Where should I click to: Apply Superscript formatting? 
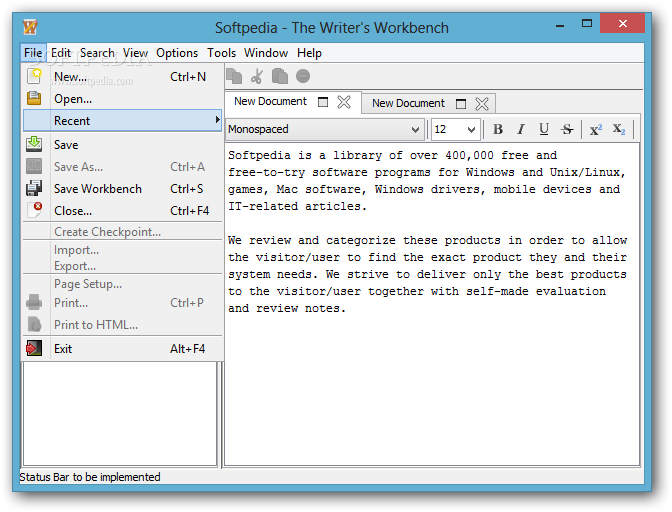tap(596, 129)
